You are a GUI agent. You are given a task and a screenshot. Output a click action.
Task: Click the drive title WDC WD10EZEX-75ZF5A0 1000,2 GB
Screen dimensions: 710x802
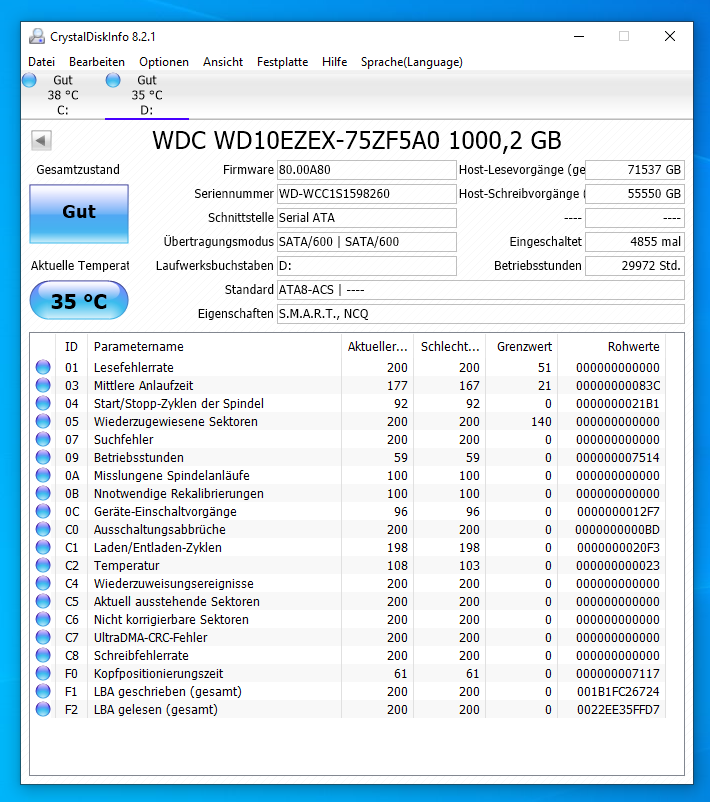[357, 141]
